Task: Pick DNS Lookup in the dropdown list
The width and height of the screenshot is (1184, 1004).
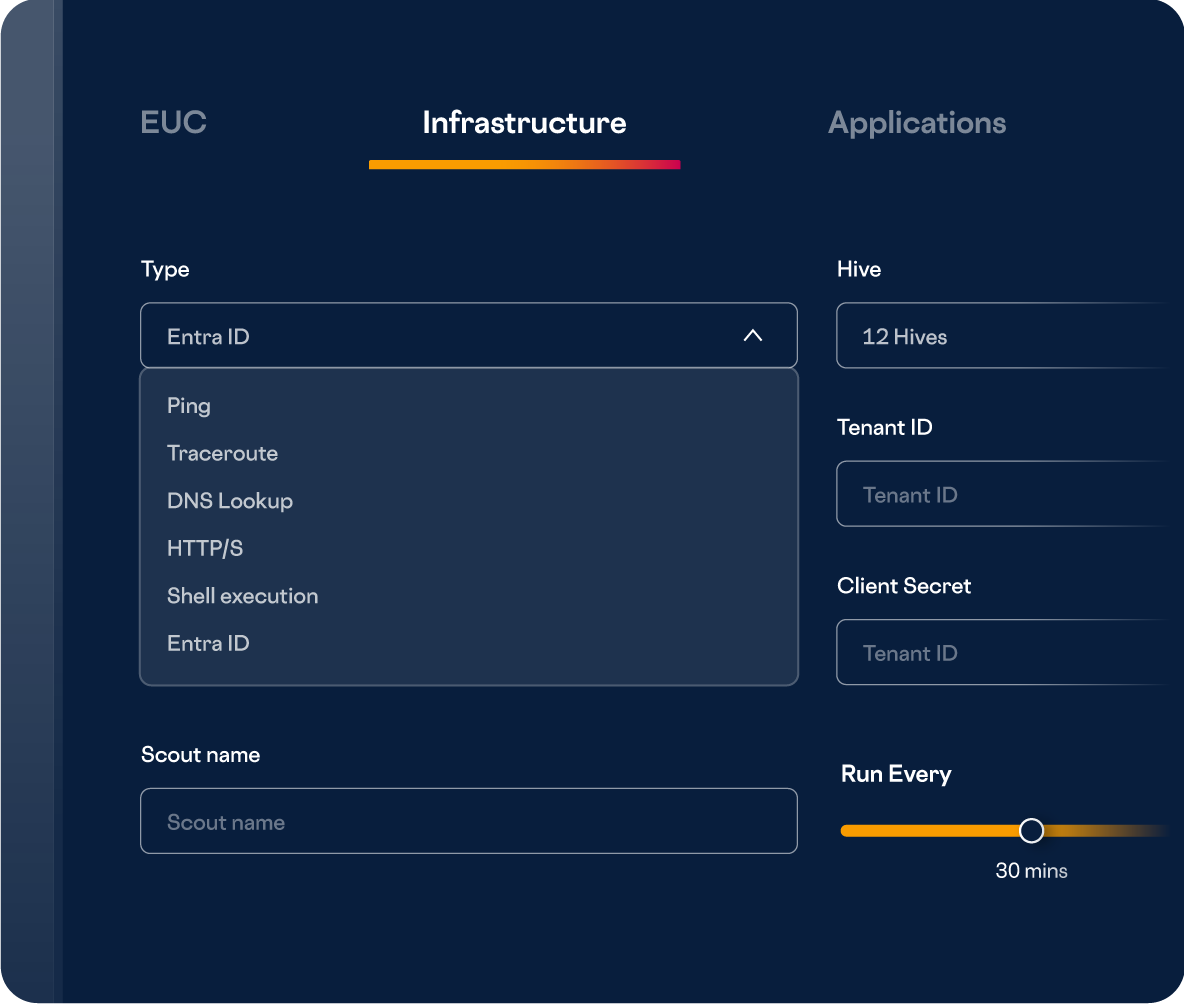Action: coord(230,501)
